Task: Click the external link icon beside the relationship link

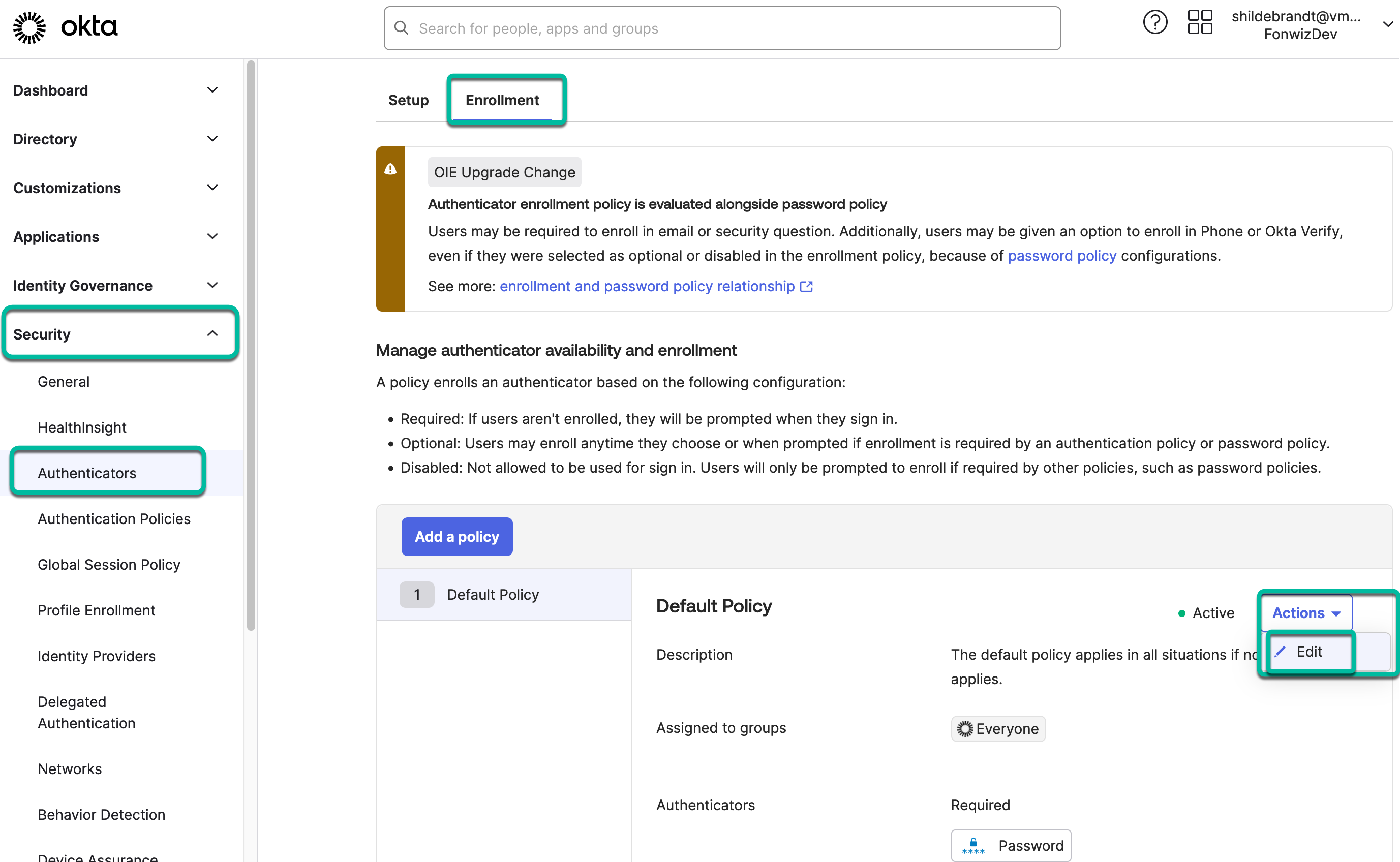Action: tap(806, 287)
